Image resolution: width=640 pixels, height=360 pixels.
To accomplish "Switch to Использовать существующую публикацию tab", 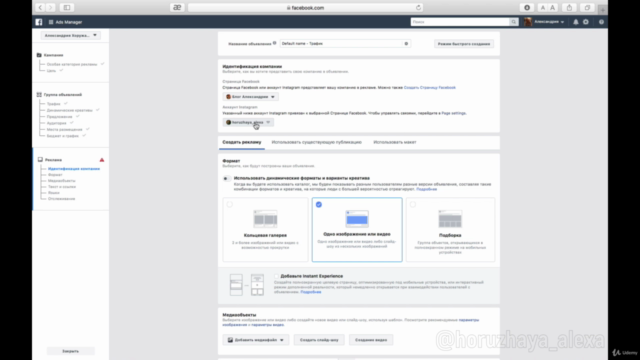I will 316,142.
